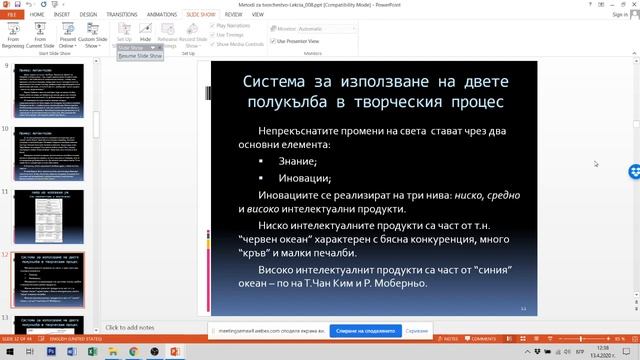Select slide 12 thumbnail
Screen dimensions: 640x360
point(48,280)
